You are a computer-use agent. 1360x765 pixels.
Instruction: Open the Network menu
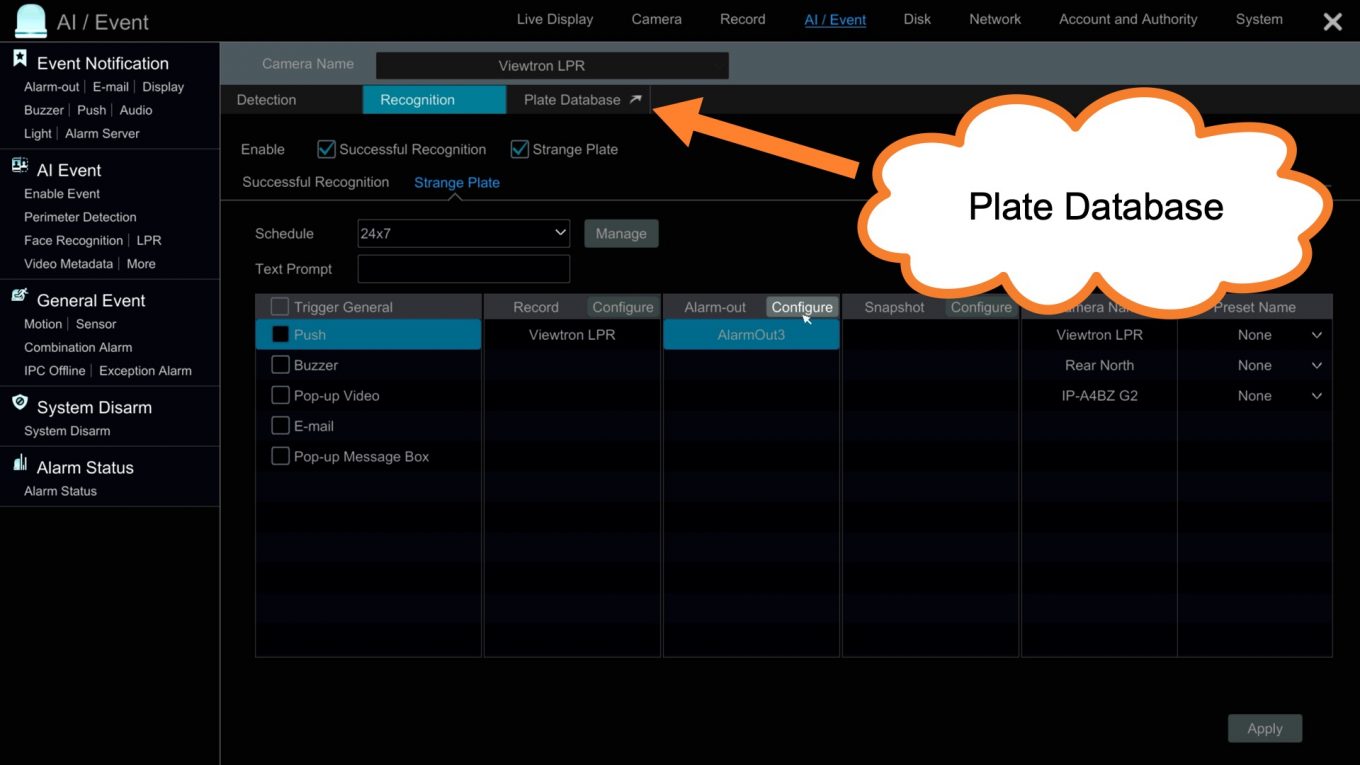coord(995,19)
